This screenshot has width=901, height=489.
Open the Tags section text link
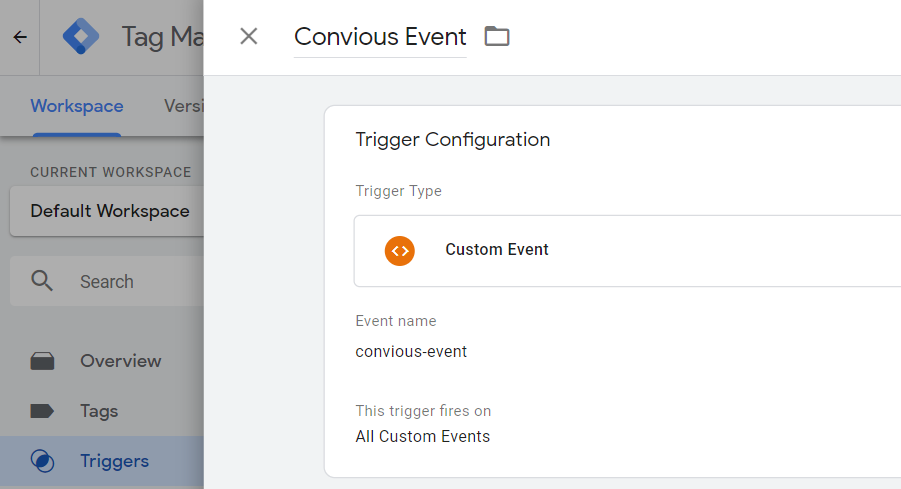99,411
